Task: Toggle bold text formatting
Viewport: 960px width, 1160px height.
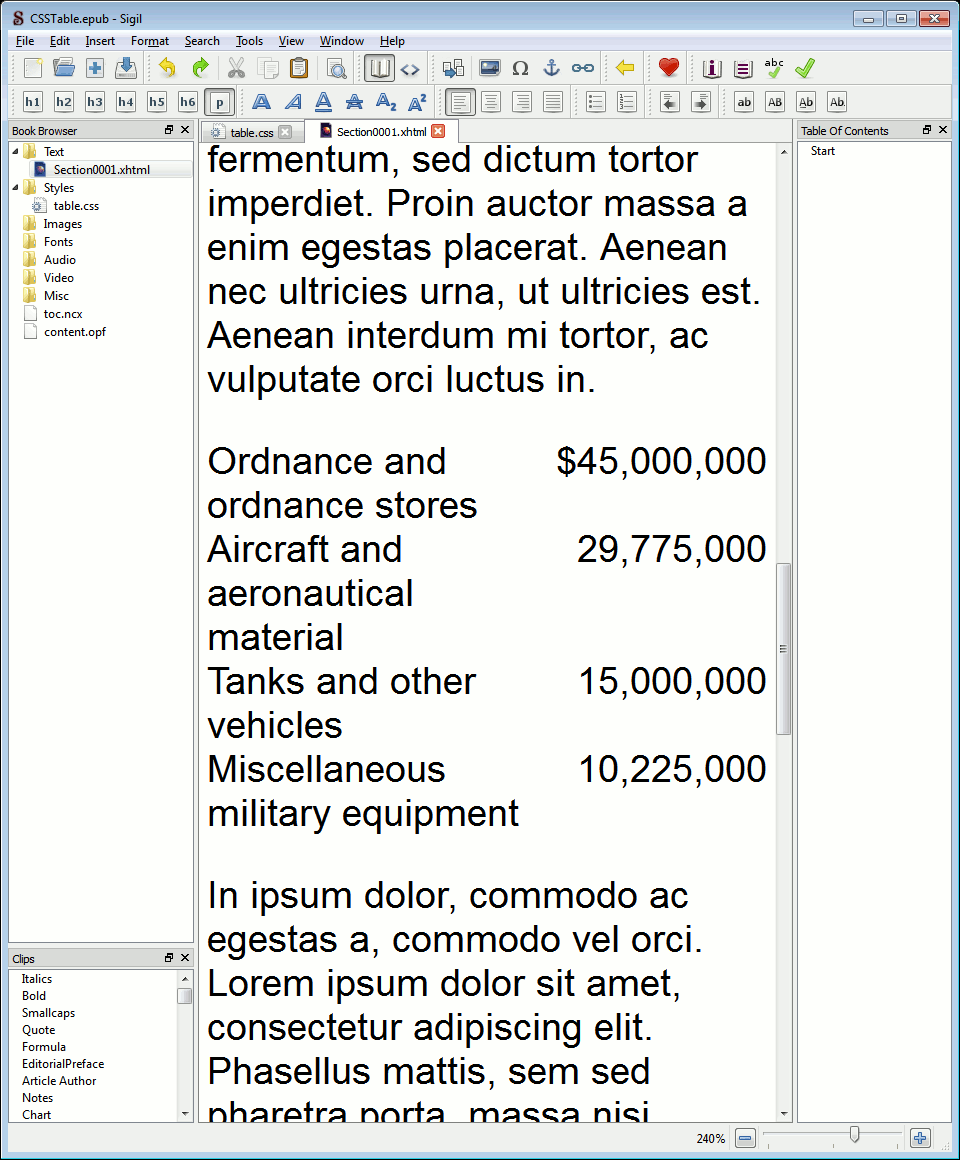Action: tap(261, 102)
